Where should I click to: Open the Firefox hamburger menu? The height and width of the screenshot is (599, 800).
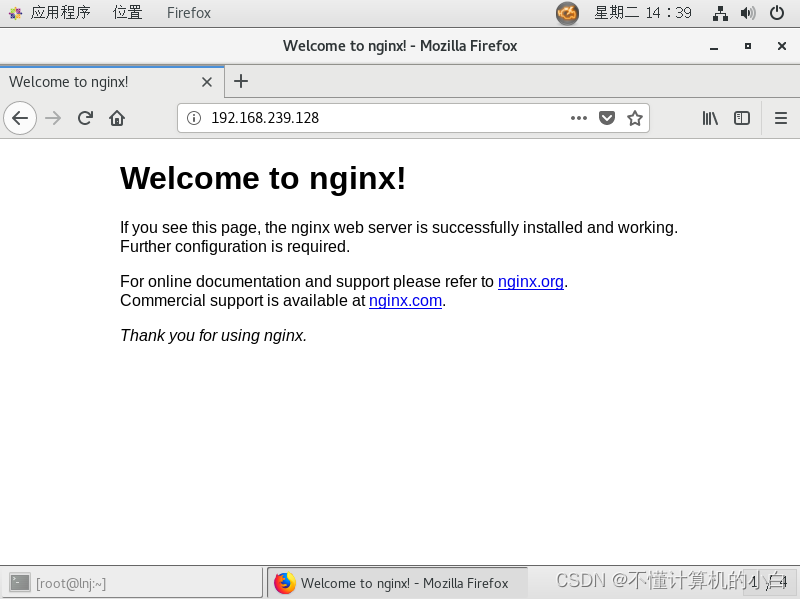pyautogui.click(x=781, y=118)
